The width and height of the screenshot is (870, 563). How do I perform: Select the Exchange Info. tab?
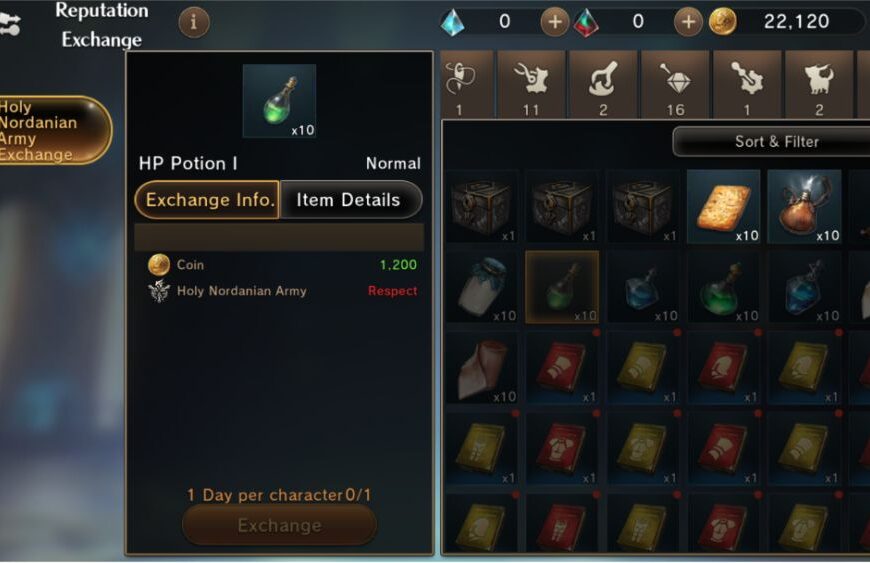point(208,200)
